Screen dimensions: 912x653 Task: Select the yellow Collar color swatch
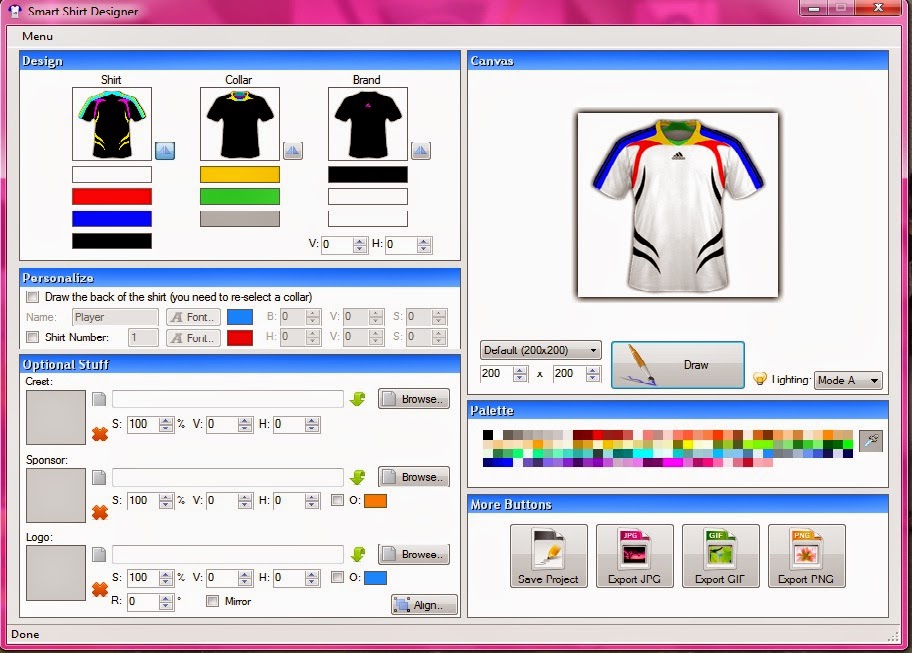(240, 174)
